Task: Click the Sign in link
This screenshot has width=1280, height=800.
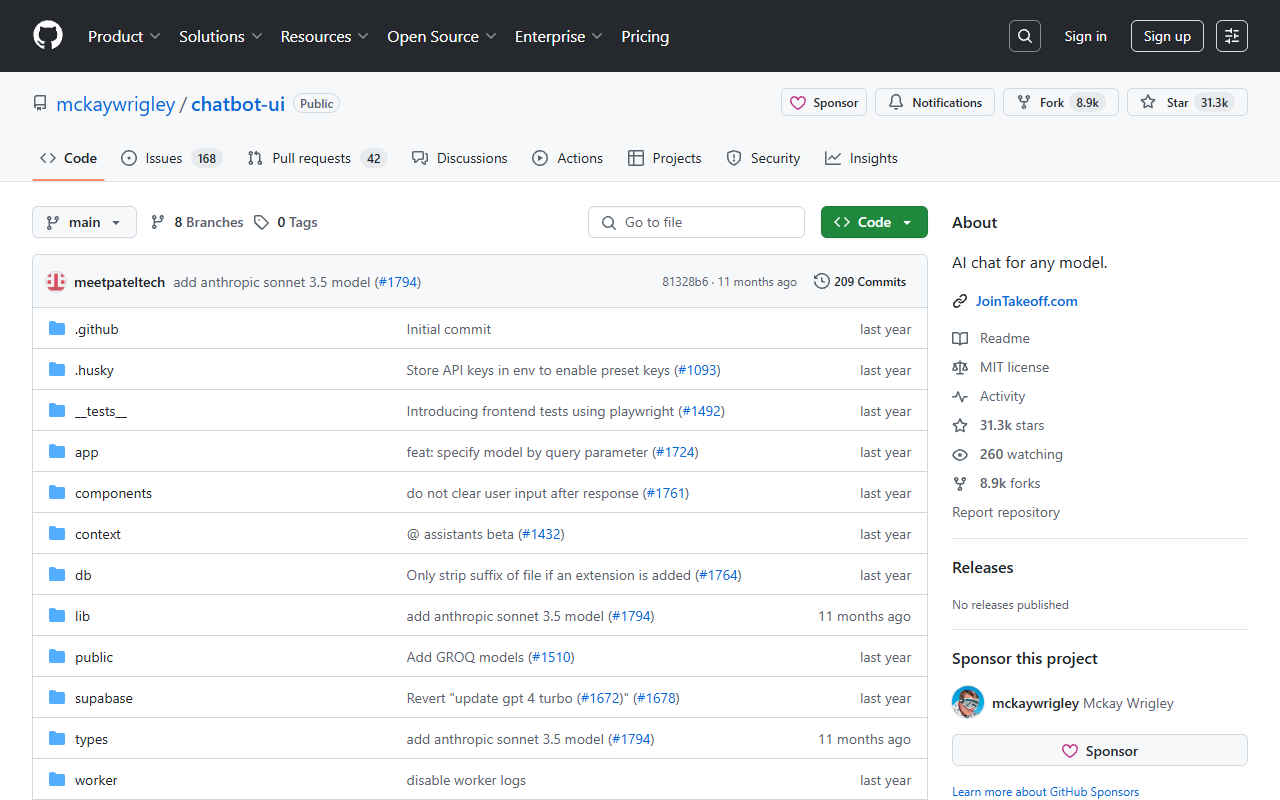Action: (1085, 36)
